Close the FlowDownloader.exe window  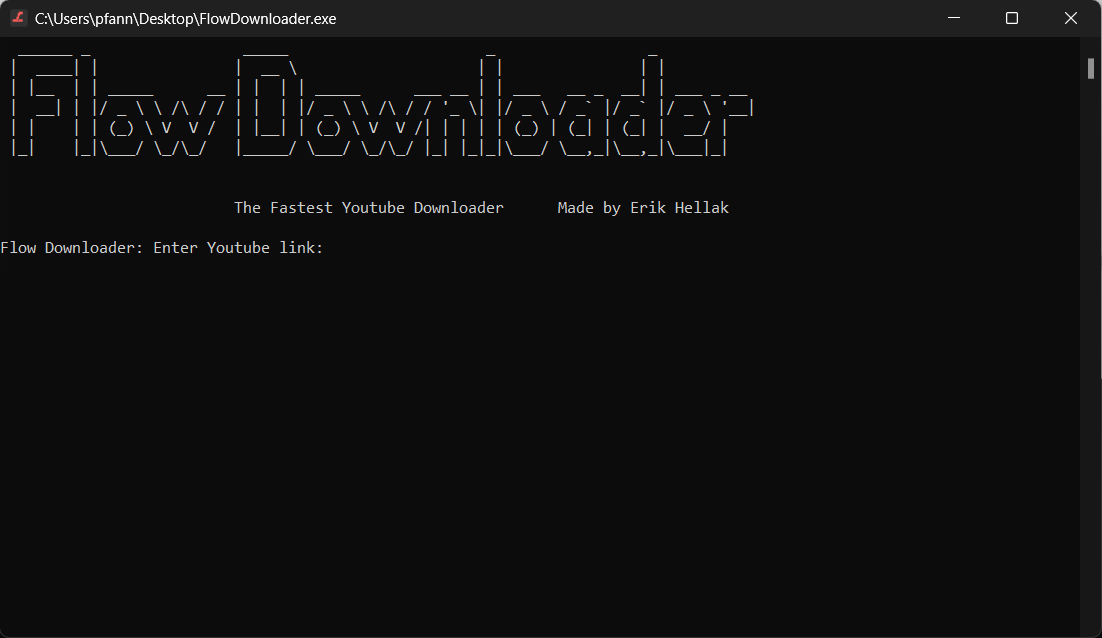point(1070,18)
